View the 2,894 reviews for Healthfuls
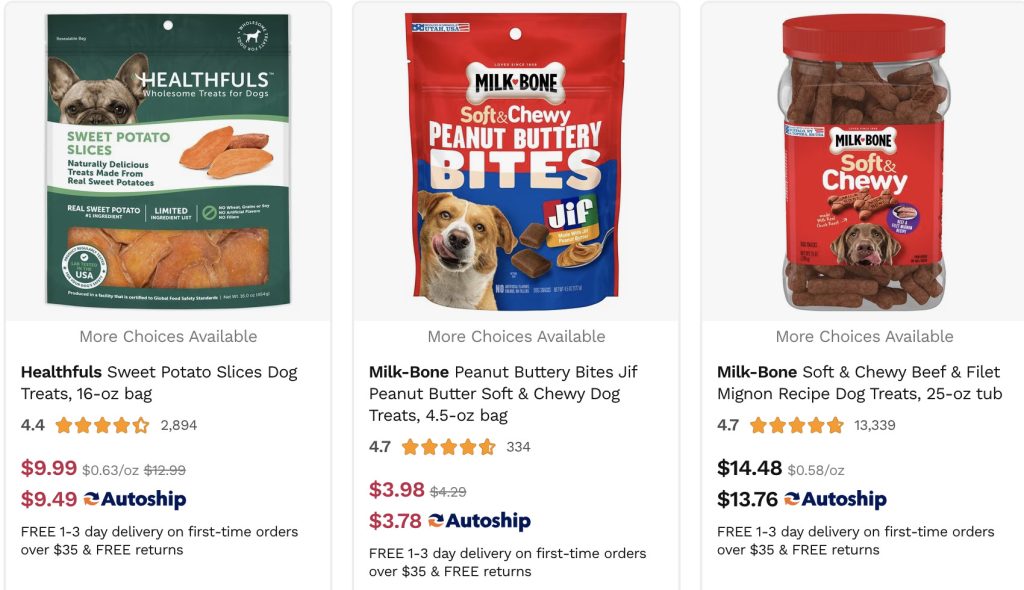Viewport: 1024px width, 590px height. (179, 425)
